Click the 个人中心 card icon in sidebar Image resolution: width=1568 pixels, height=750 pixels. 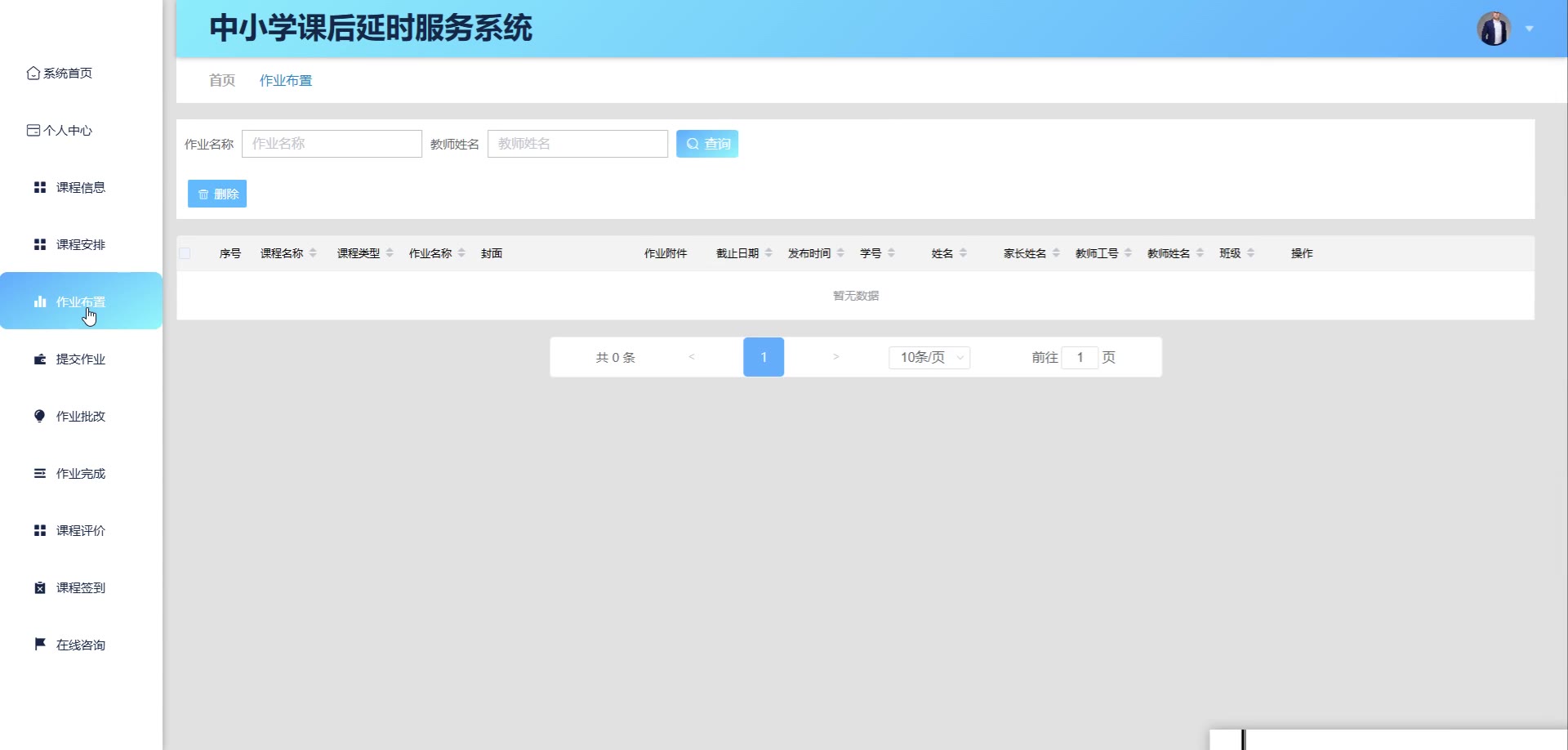[33, 131]
